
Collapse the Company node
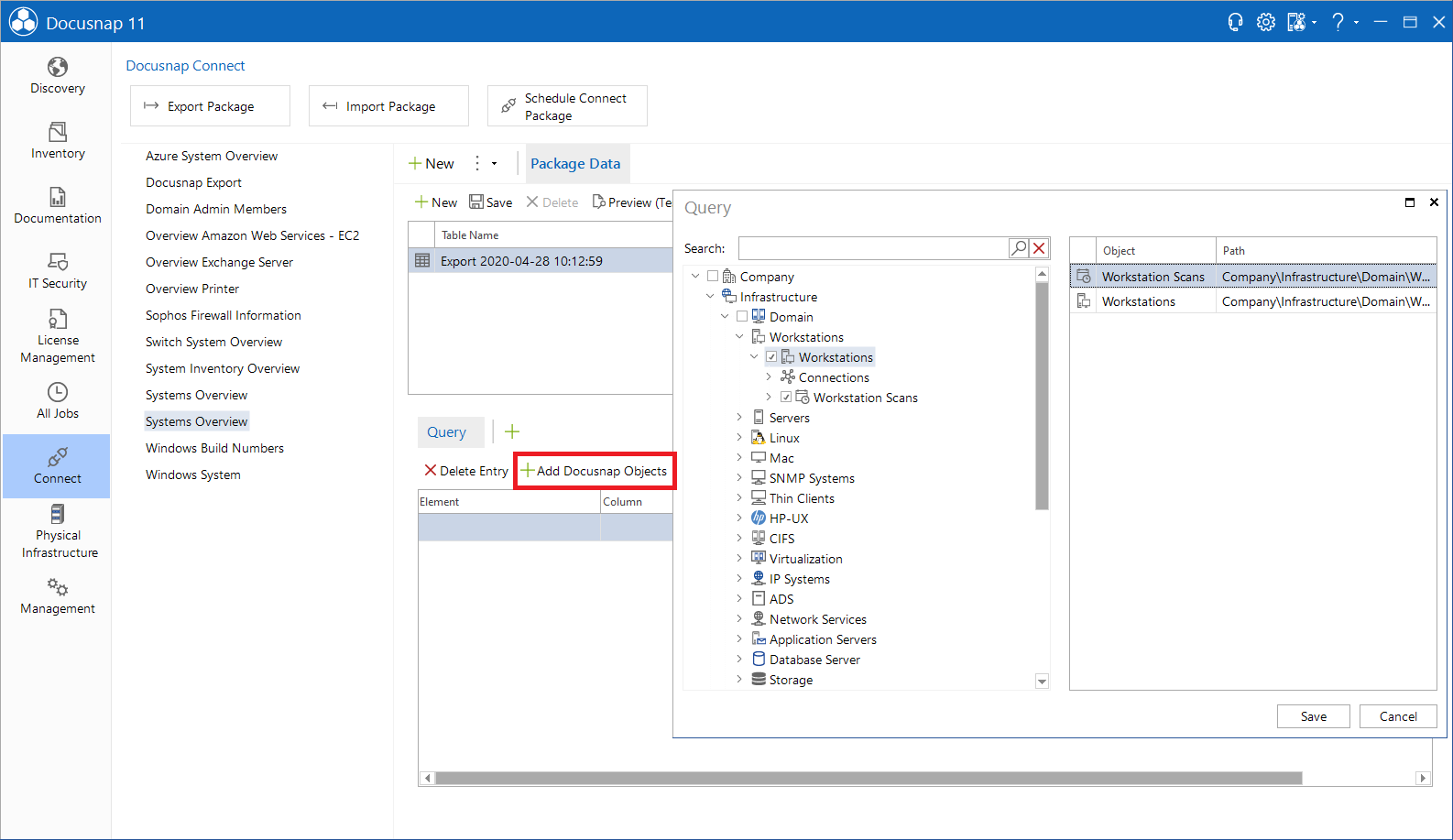[x=695, y=276]
